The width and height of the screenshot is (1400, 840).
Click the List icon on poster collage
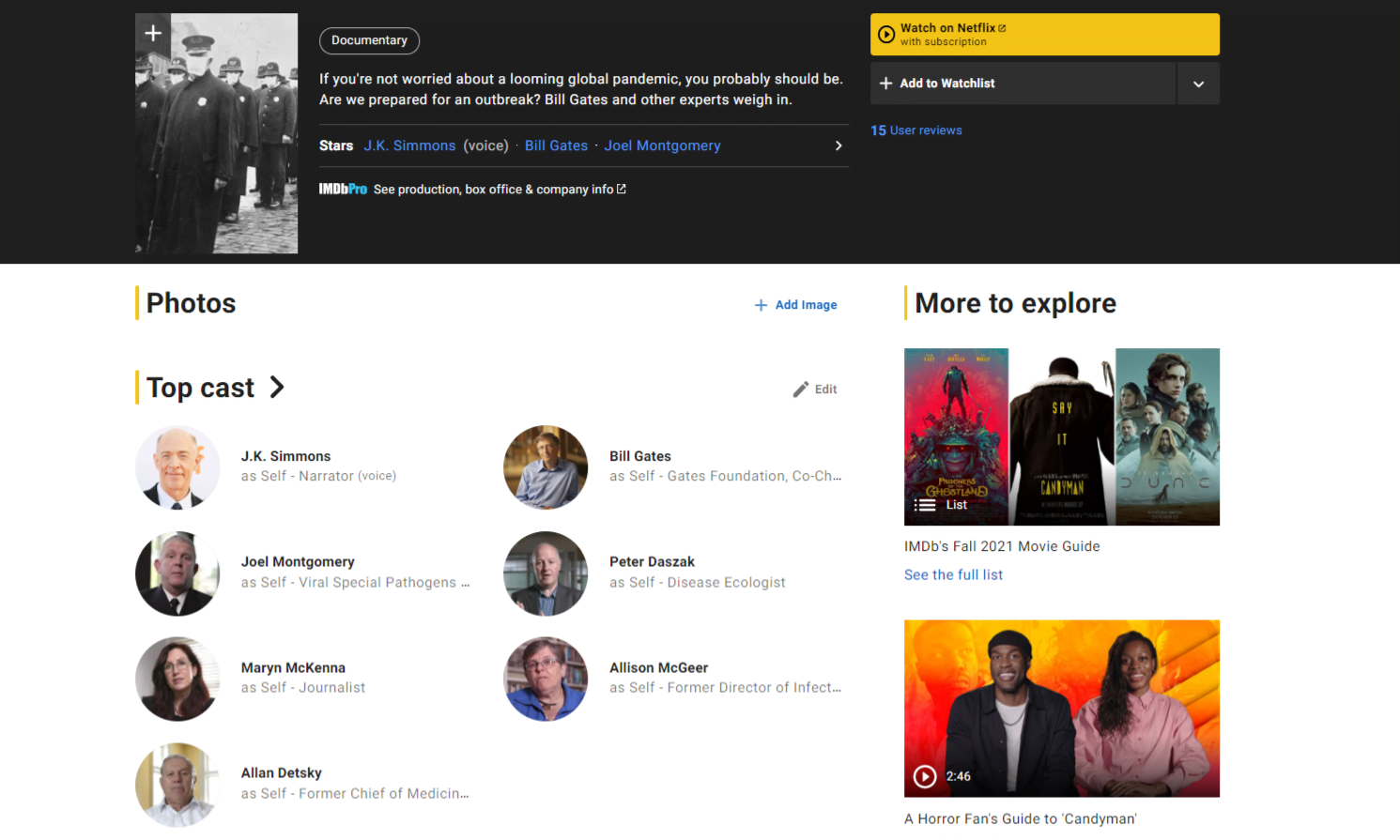click(925, 505)
